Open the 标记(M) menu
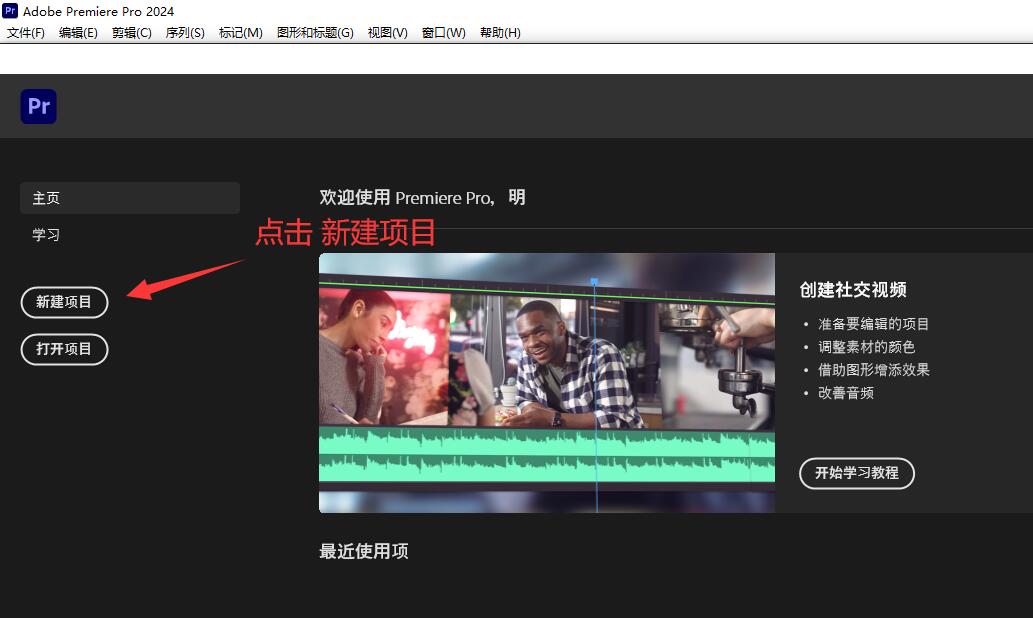Image resolution: width=1033 pixels, height=618 pixels. [240, 32]
